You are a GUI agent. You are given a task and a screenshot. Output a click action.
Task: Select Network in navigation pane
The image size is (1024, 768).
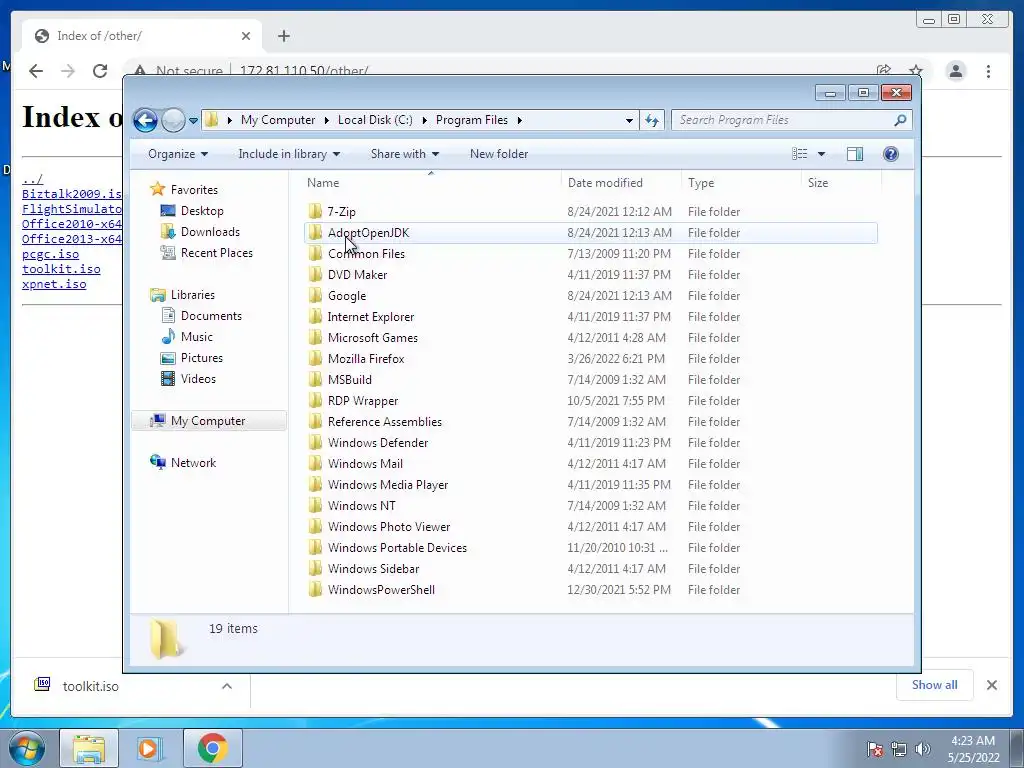193,463
